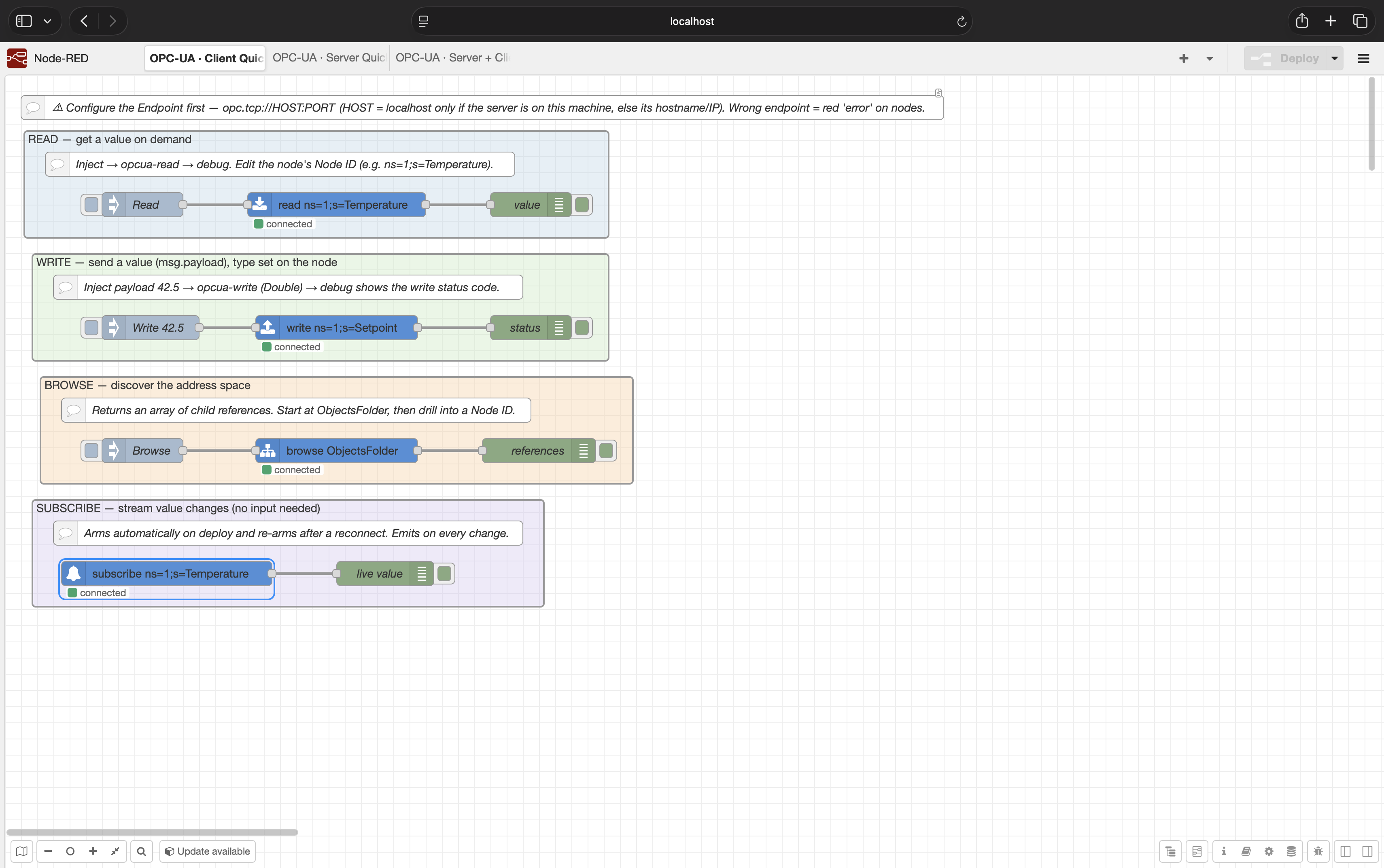Open the search flows magnifier icon

tap(141, 851)
